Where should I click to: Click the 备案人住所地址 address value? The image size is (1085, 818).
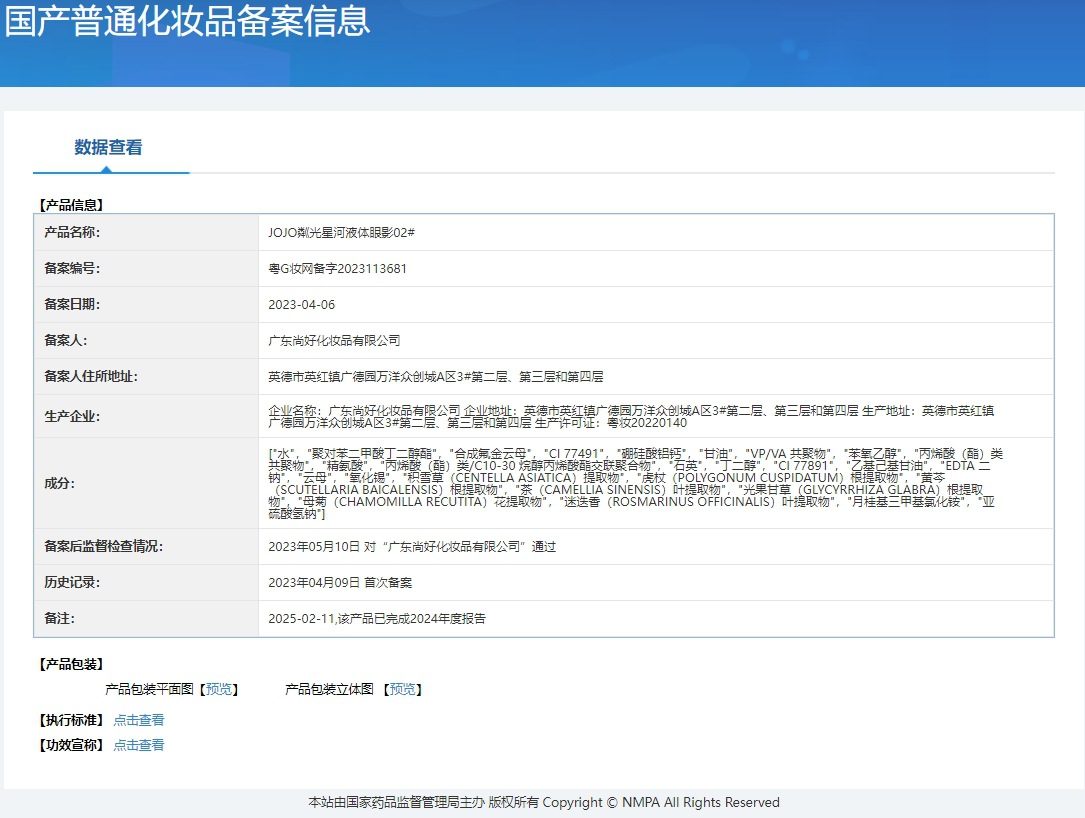coord(435,377)
